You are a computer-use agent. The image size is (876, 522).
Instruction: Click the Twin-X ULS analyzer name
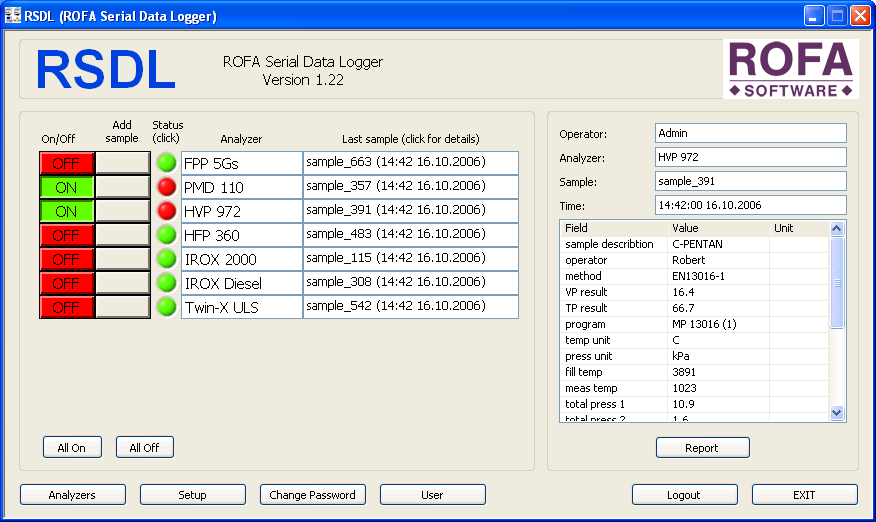click(242, 307)
